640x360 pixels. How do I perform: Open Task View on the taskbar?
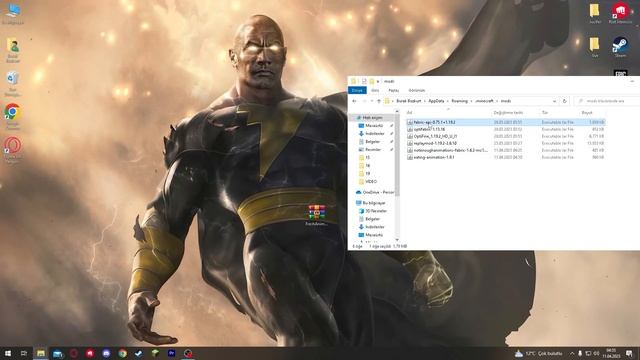[x=24, y=353]
